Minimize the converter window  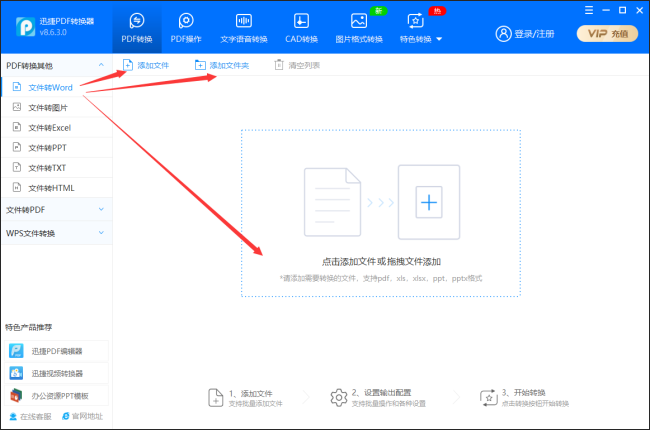coord(606,10)
